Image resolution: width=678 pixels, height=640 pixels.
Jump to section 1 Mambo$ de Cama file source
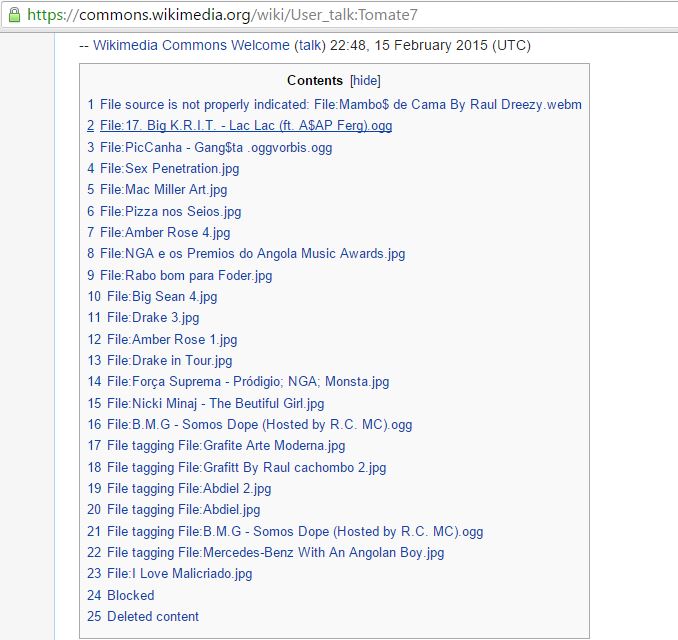[334, 105]
